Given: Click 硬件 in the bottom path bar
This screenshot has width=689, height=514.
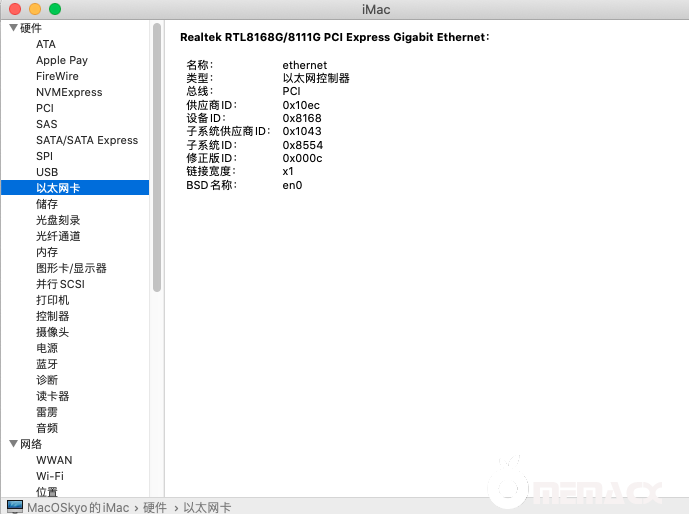Looking at the screenshot, I should coord(155,507).
